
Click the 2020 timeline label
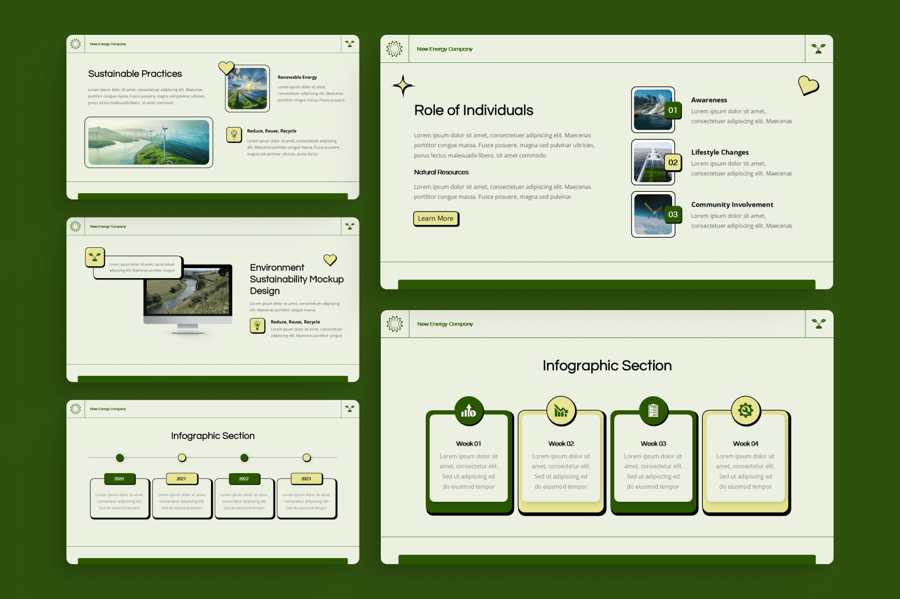pos(120,479)
